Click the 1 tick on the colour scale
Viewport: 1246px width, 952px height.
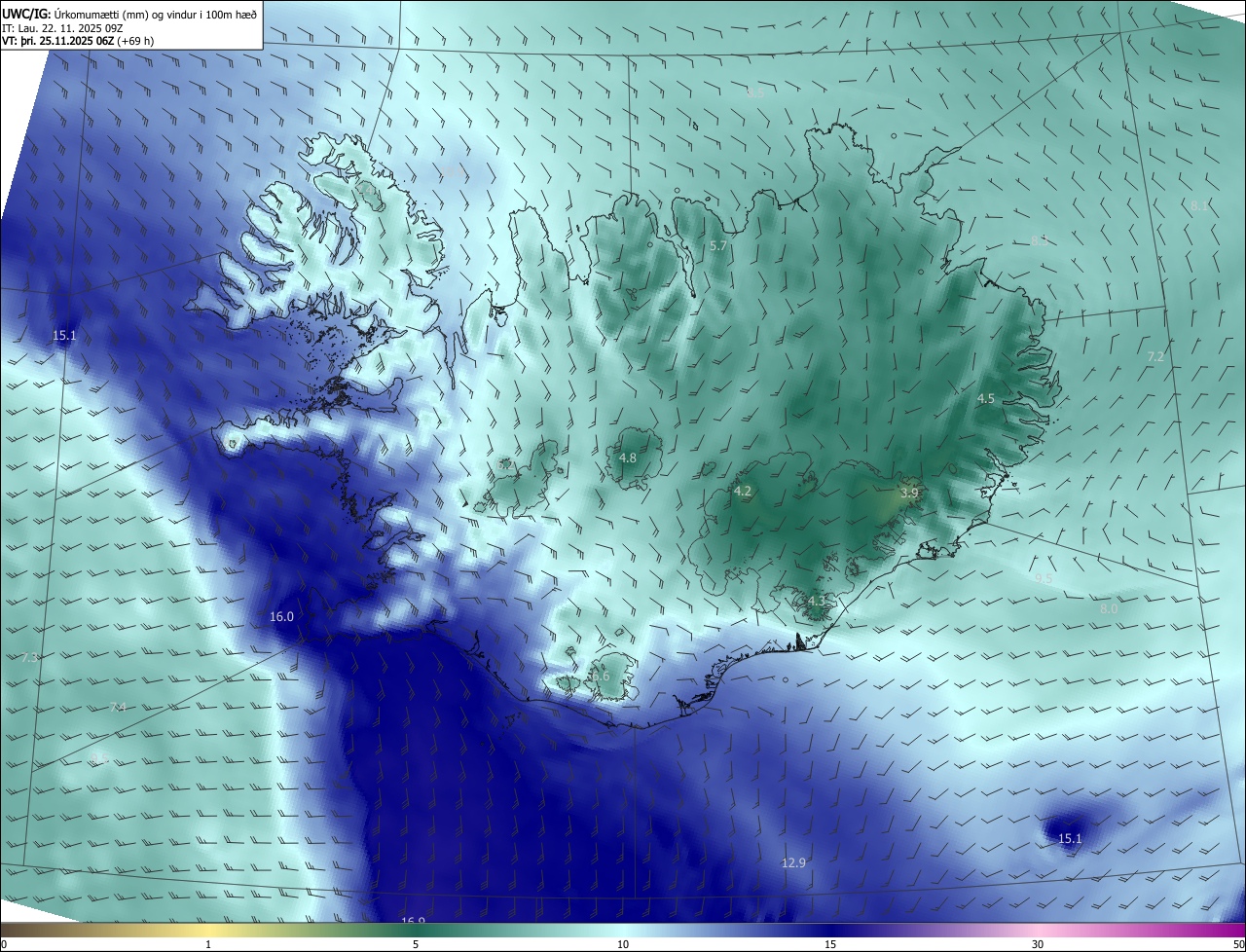208,944
